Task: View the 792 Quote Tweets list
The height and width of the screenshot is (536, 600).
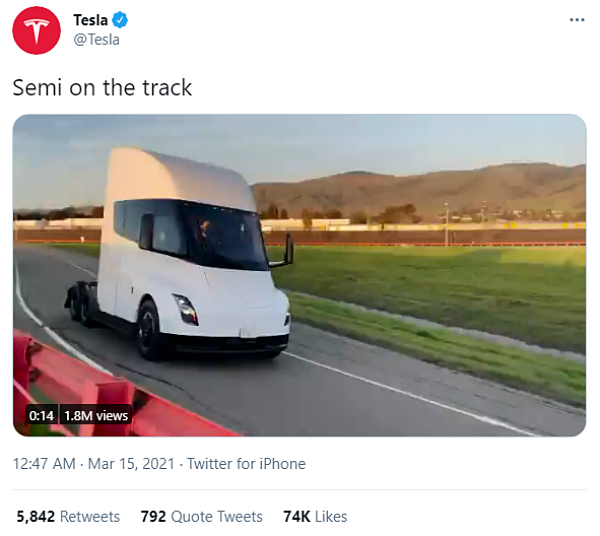Action: [x=201, y=516]
